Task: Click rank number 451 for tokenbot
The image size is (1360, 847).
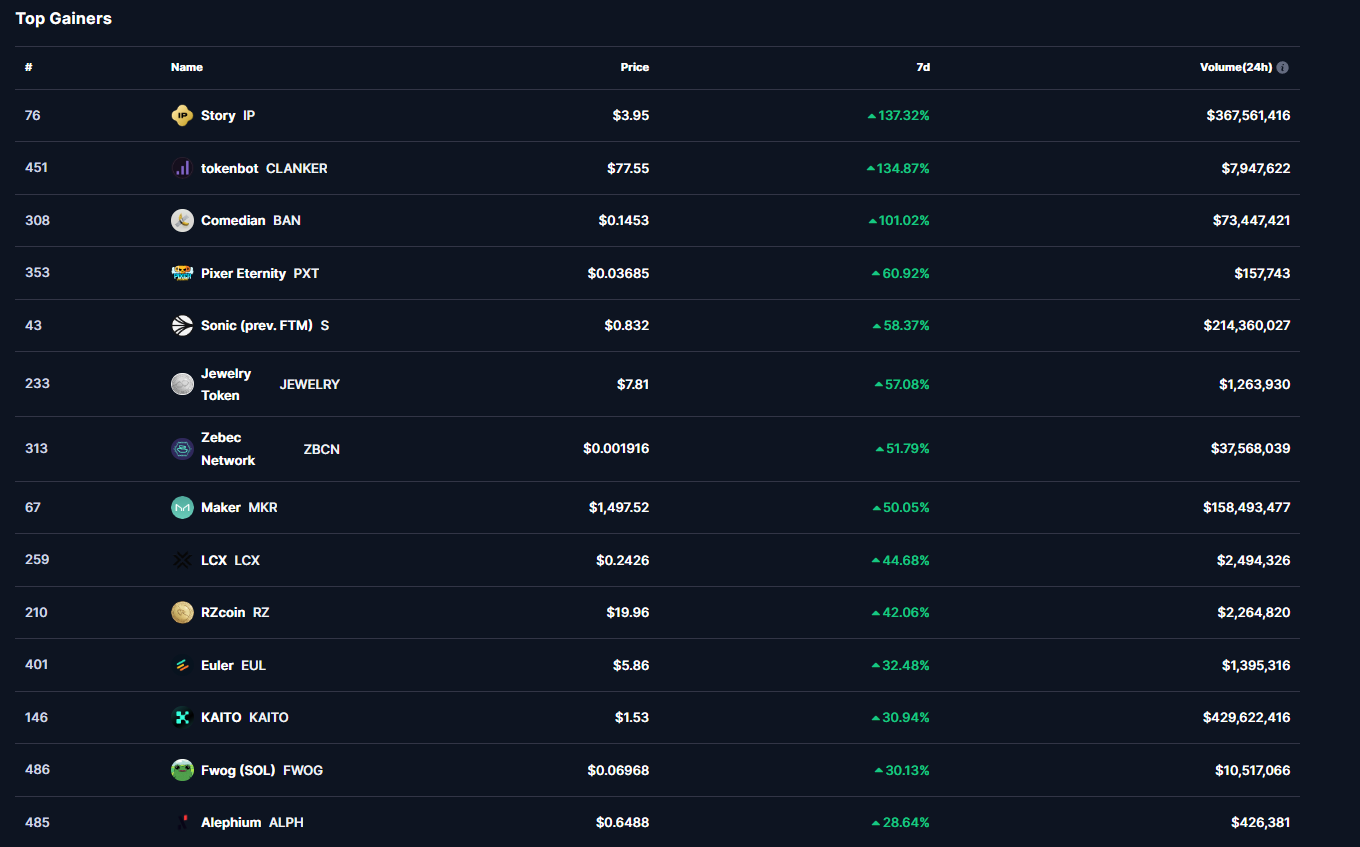Action: pyautogui.click(x=37, y=168)
